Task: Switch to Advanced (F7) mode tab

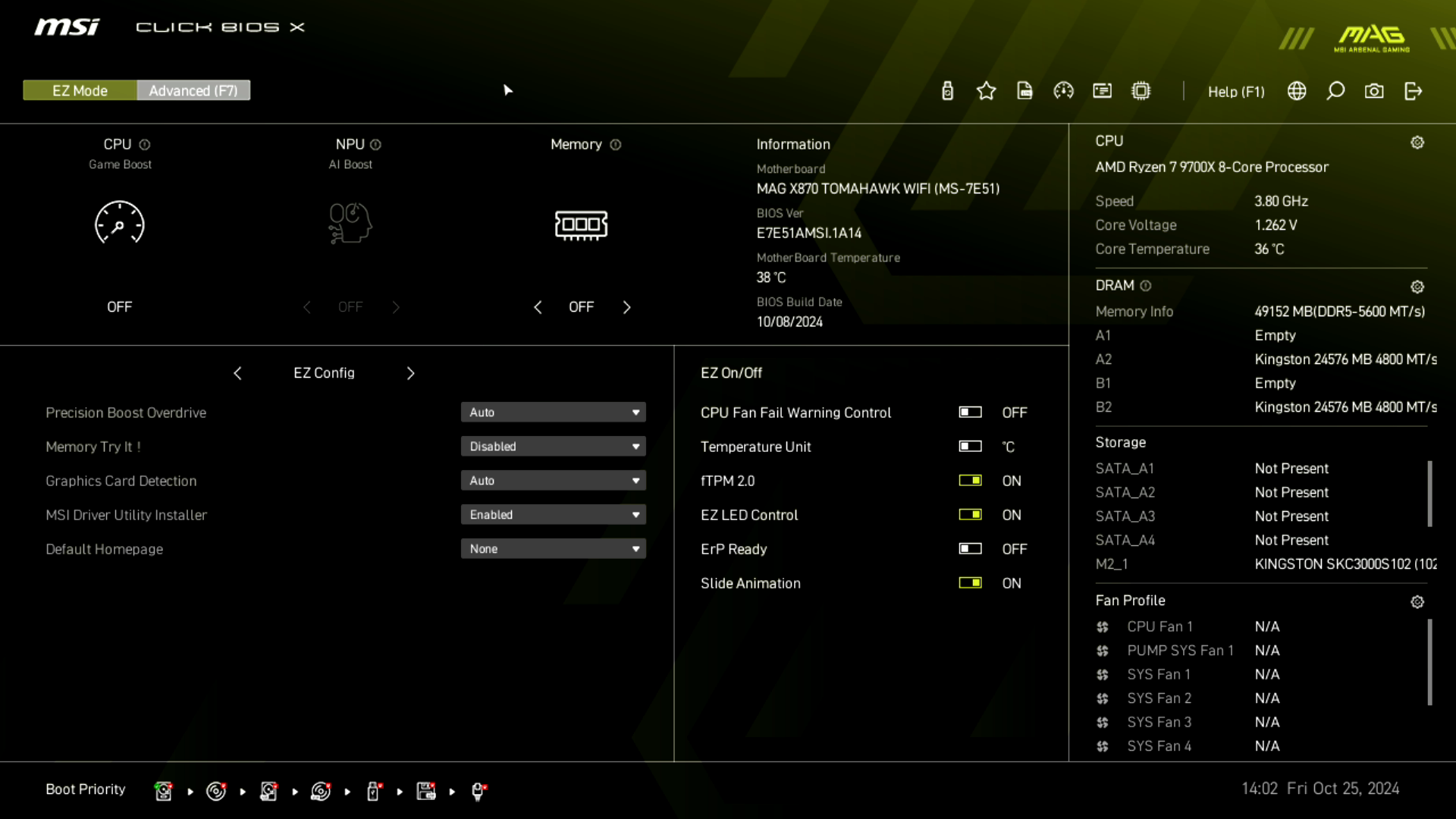Action: click(x=193, y=90)
